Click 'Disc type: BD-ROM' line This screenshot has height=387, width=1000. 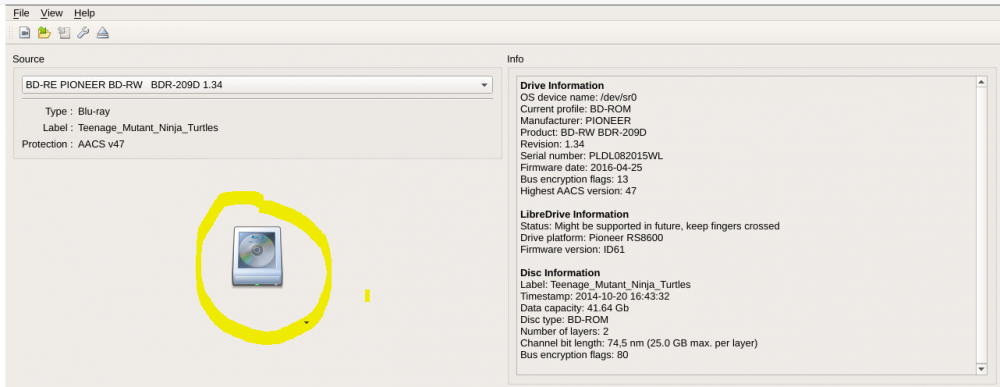(564, 319)
